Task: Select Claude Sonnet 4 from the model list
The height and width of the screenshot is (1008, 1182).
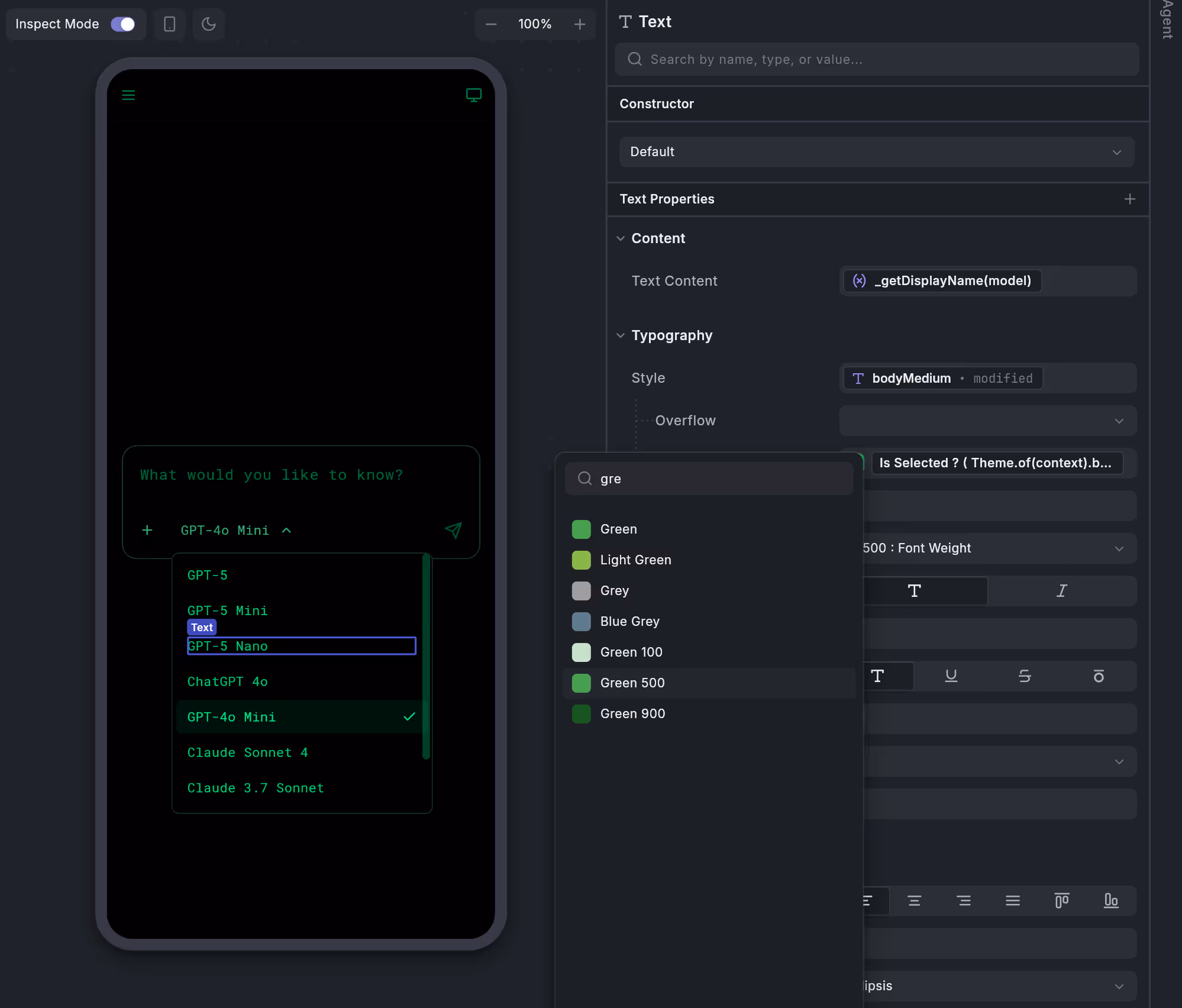Action: click(248, 752)
